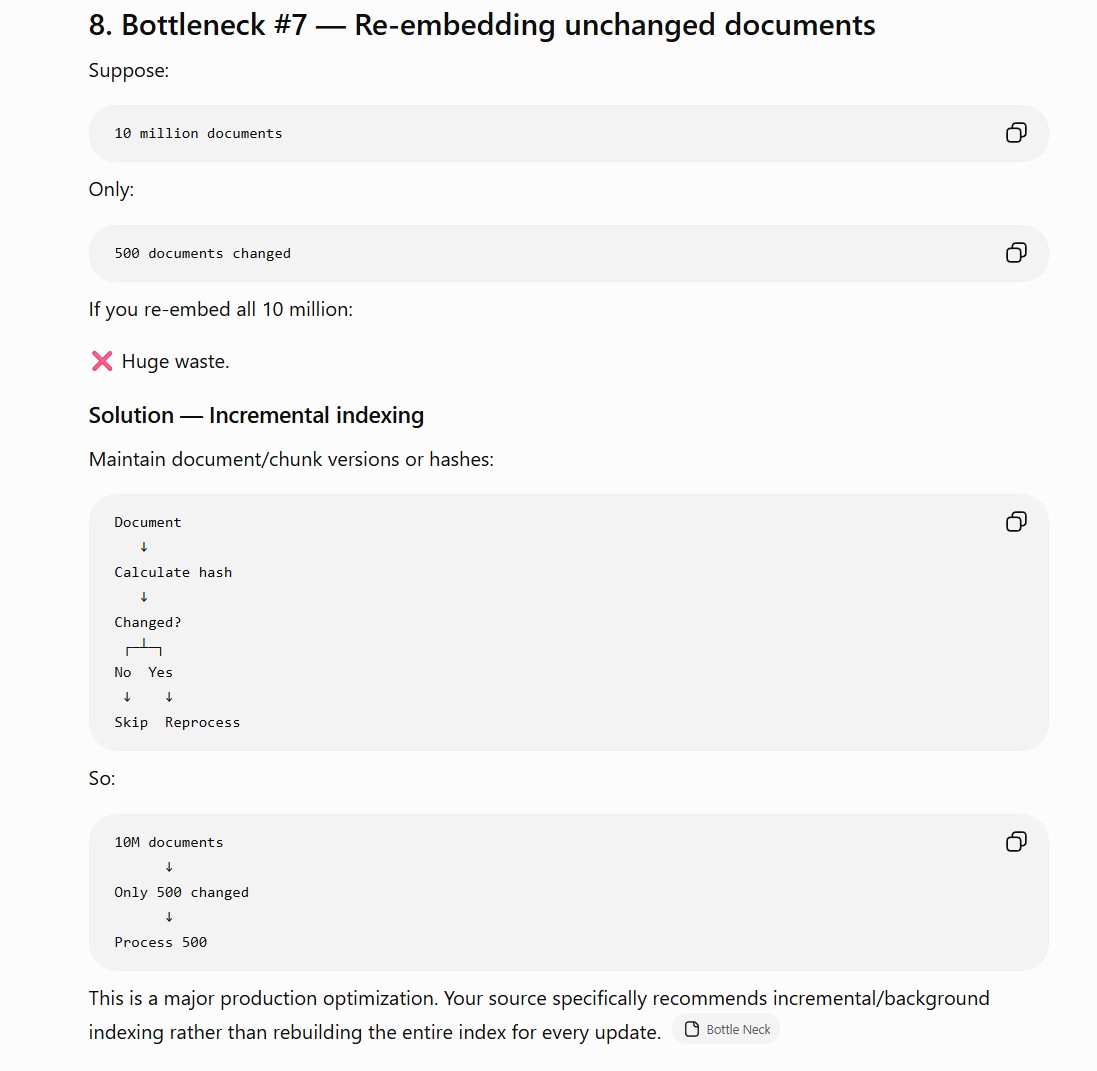Click the "Reprocess" text in the flowchart
This screenshot has width=1097, height=1071.
point(202,723)
